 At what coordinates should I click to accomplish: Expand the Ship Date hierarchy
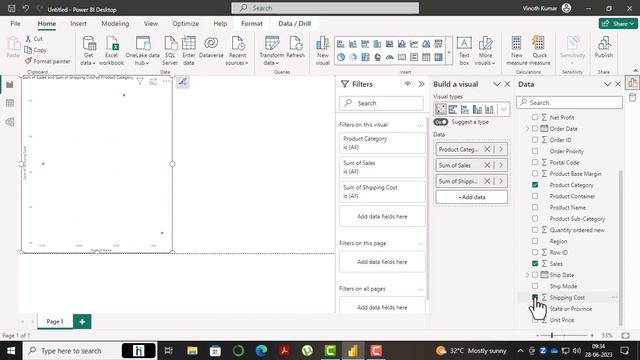click(527, 275)
